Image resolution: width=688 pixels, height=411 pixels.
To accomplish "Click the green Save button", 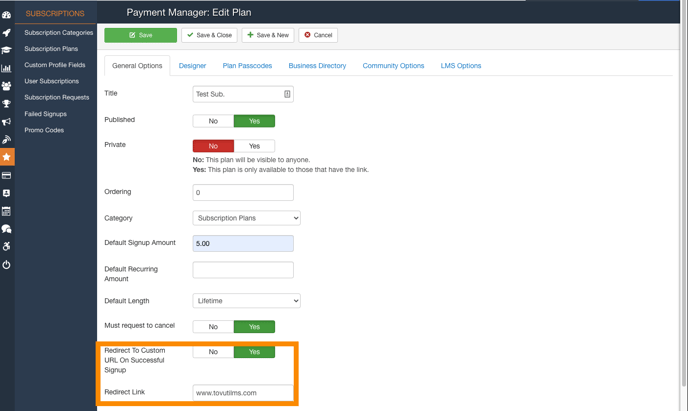I will (140, 35).
